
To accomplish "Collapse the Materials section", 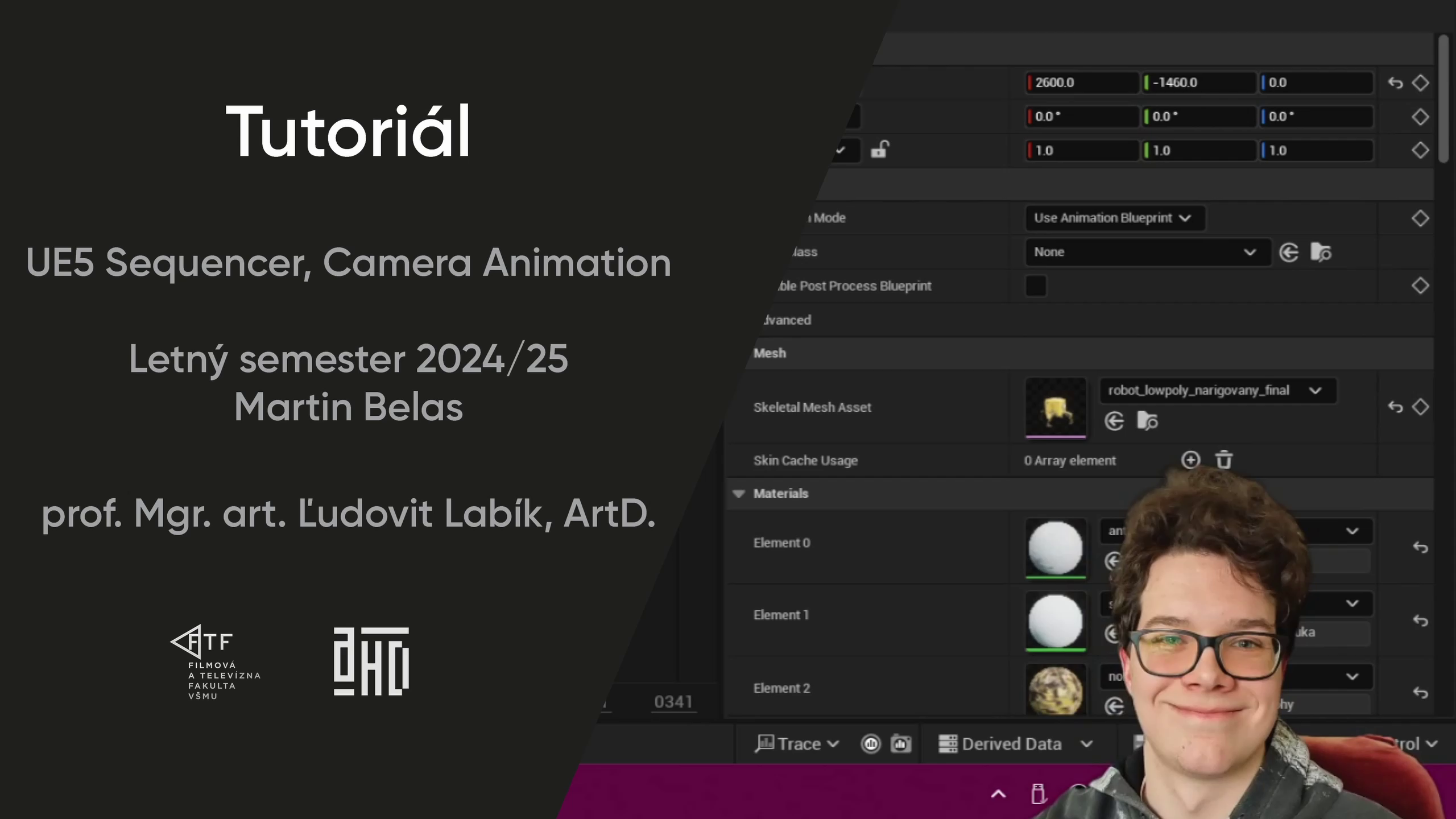I will click(739, 494).
